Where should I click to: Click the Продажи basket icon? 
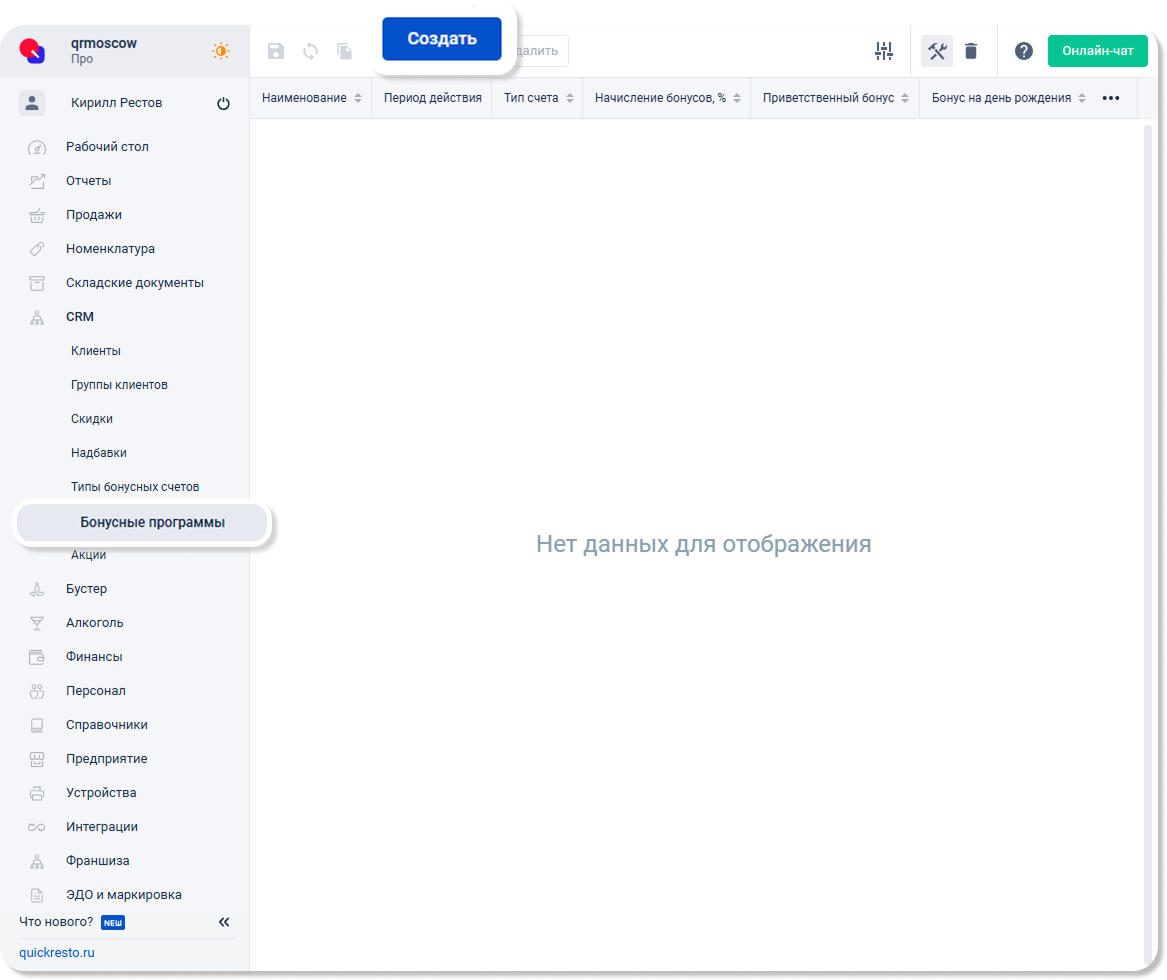coord(36,215)
